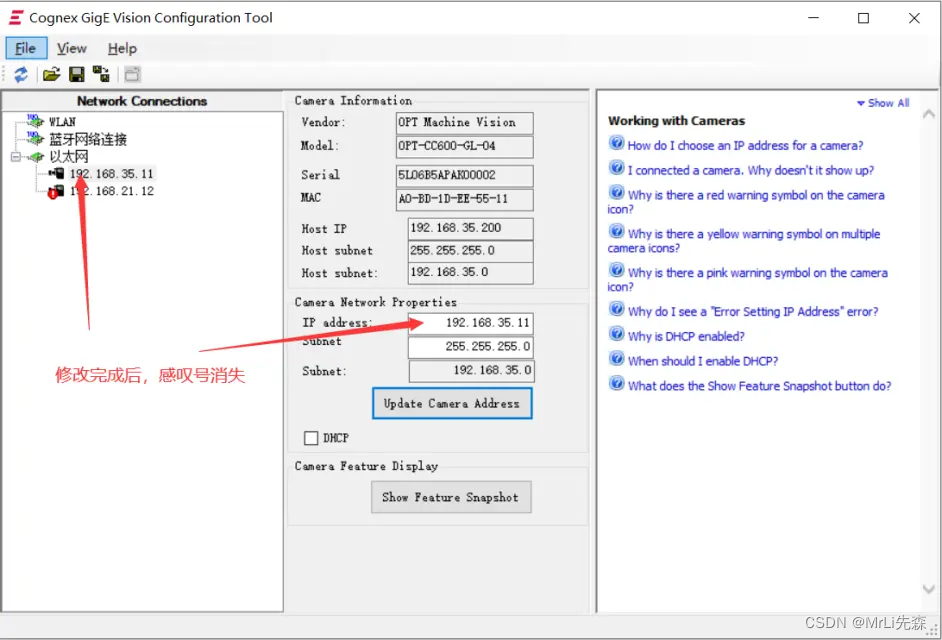Select WLAN in network connections tree

pyautogui.click(x=62, y=122)
